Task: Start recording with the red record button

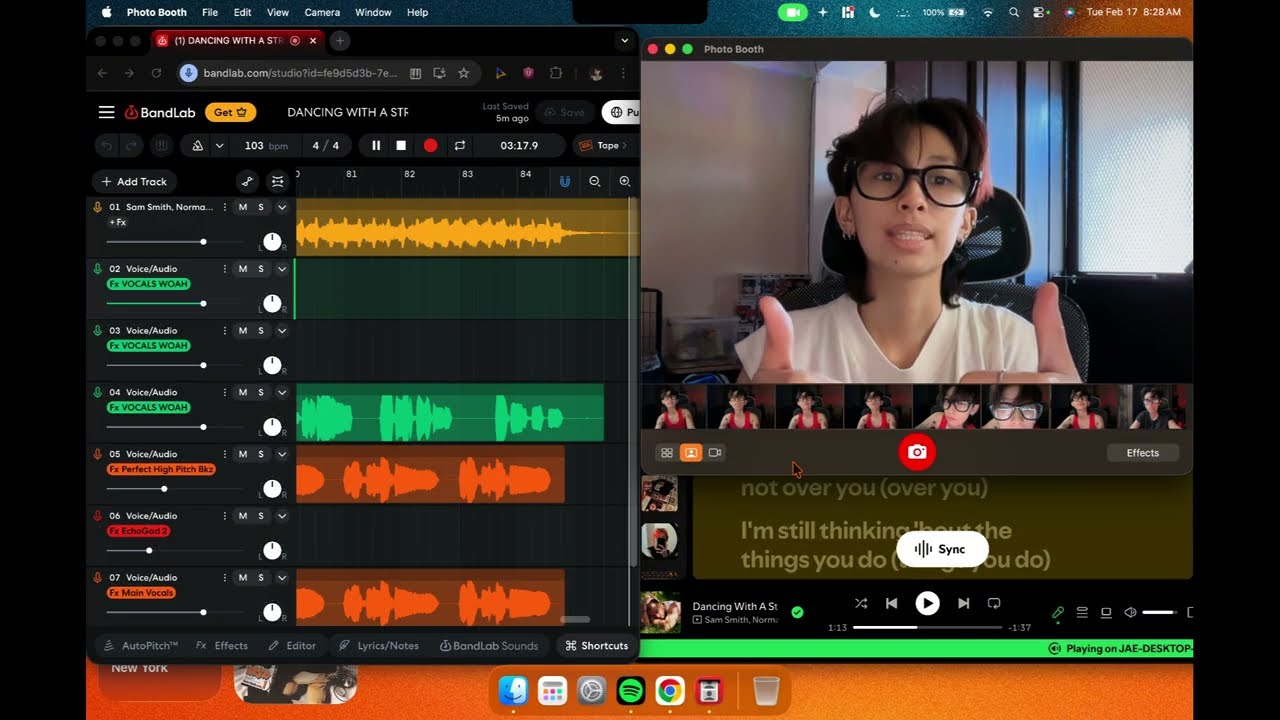Action: click(430, 146)
